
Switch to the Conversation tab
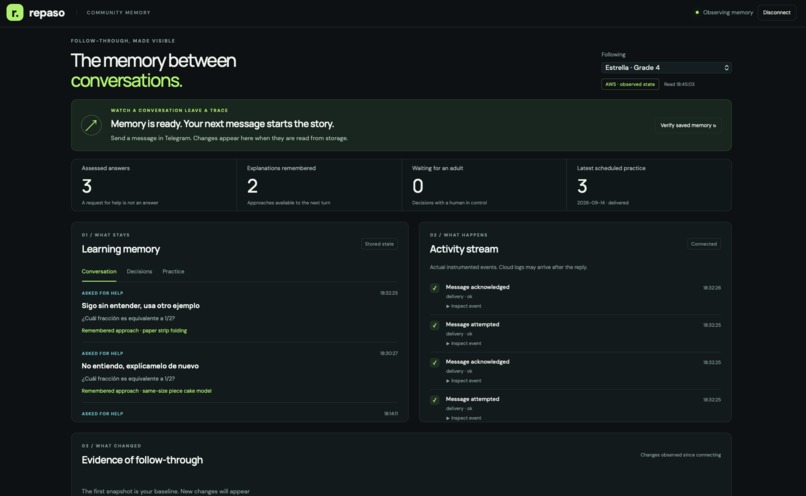pos(99,271)
